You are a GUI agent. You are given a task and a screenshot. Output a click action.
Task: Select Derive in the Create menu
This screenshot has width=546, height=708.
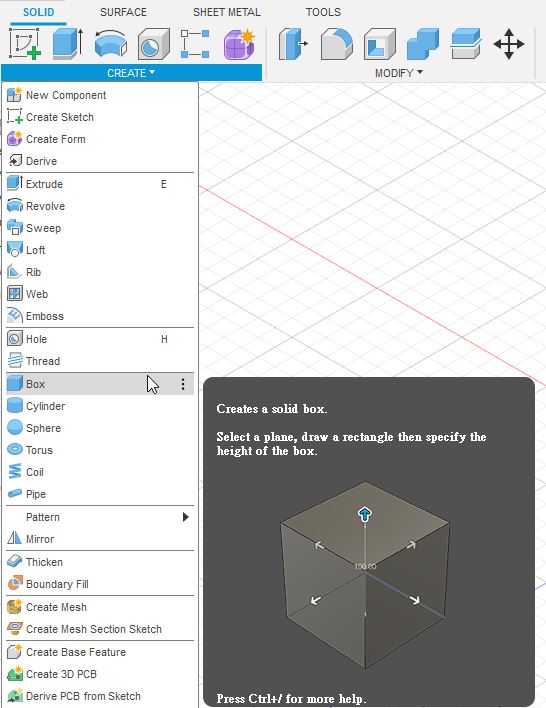(100, 161)
